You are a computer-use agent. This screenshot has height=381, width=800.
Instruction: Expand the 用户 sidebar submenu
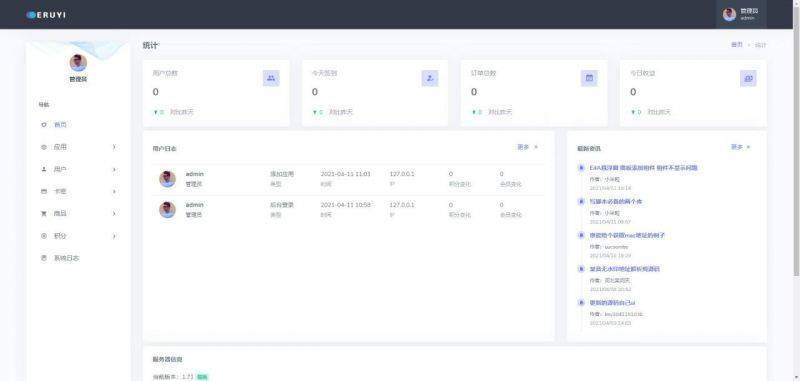tap(79, 169)
